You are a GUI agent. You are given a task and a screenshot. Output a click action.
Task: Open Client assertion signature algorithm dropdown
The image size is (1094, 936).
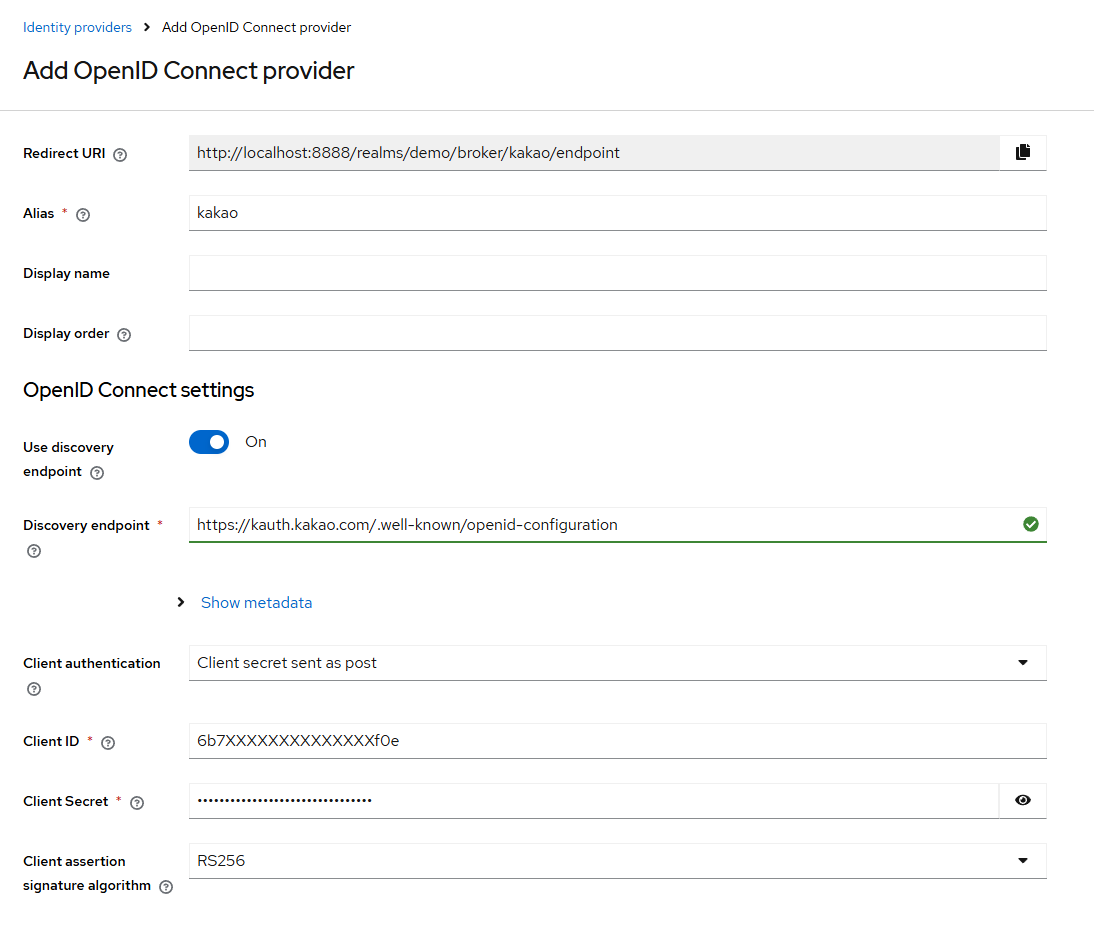click(617, 861)
